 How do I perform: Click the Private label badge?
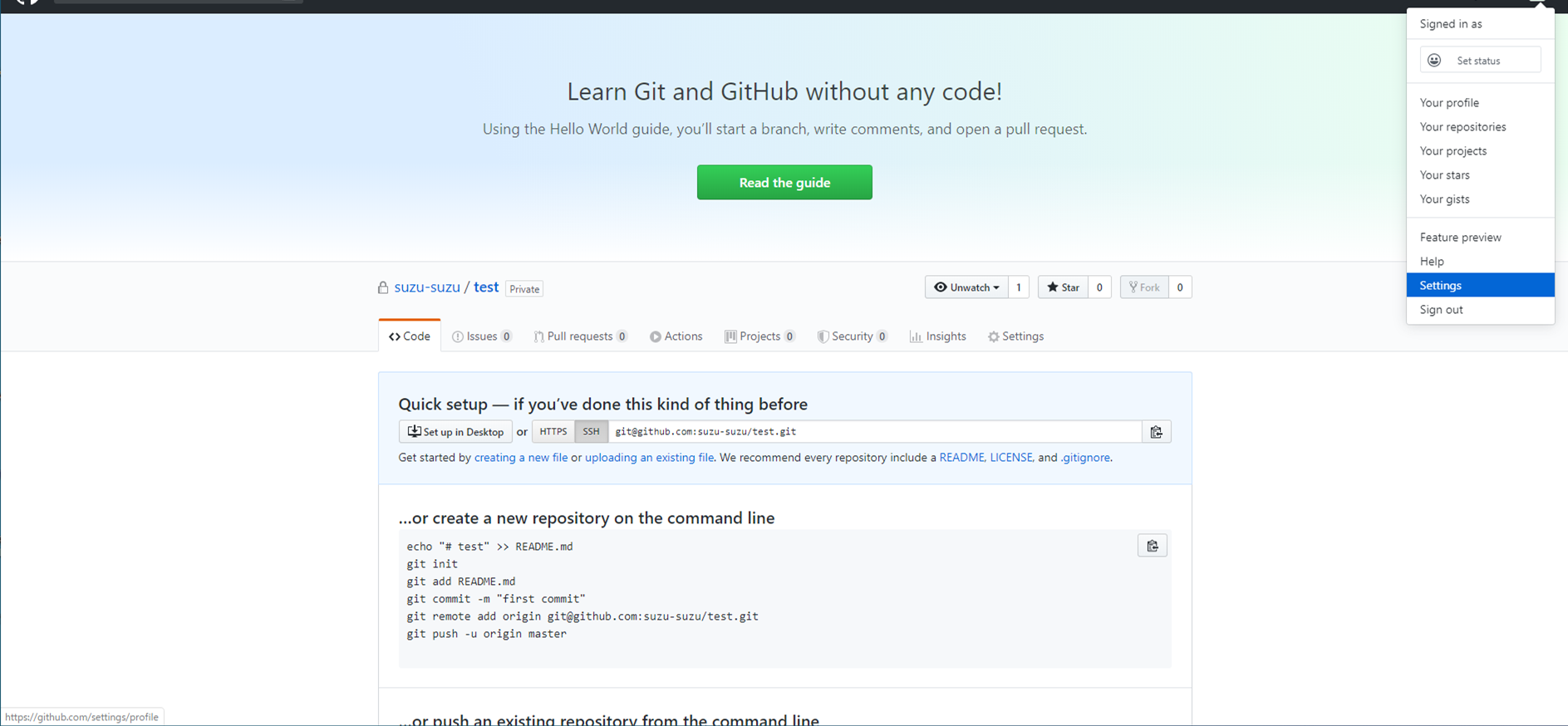(524, 289)
